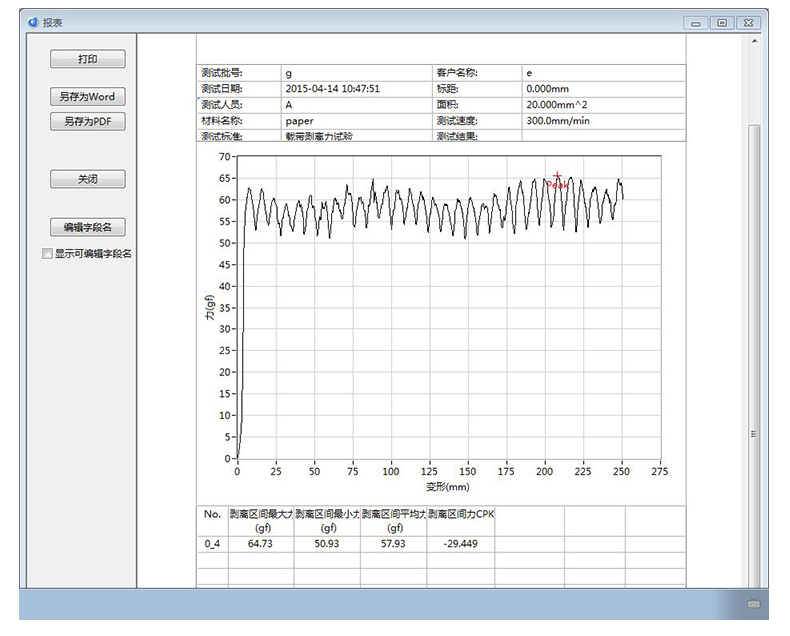Click the scrollbar up arrow
The height and width of the screenshot is (636, 790).
(x=755, y=41)
